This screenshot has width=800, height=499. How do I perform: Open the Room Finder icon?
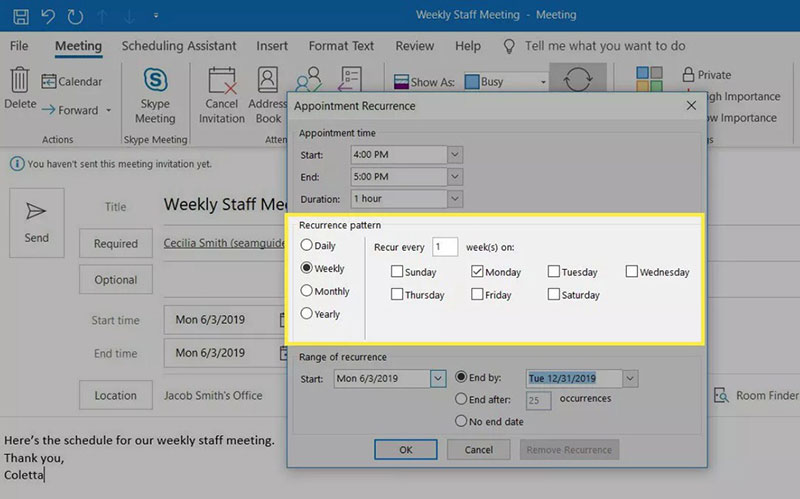[x=721, y=395]
